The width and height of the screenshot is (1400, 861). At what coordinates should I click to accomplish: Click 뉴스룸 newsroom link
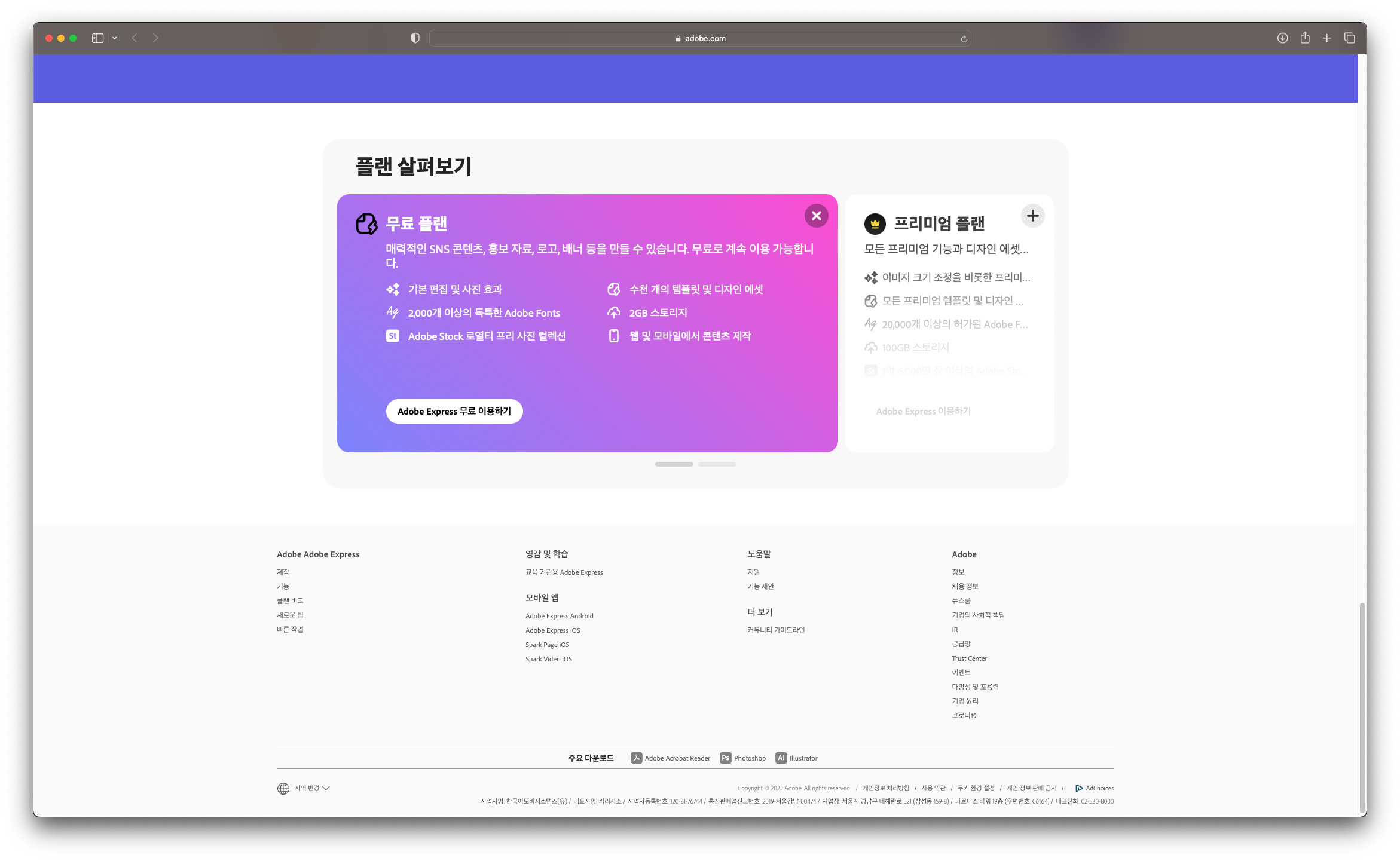pos(961,601)
